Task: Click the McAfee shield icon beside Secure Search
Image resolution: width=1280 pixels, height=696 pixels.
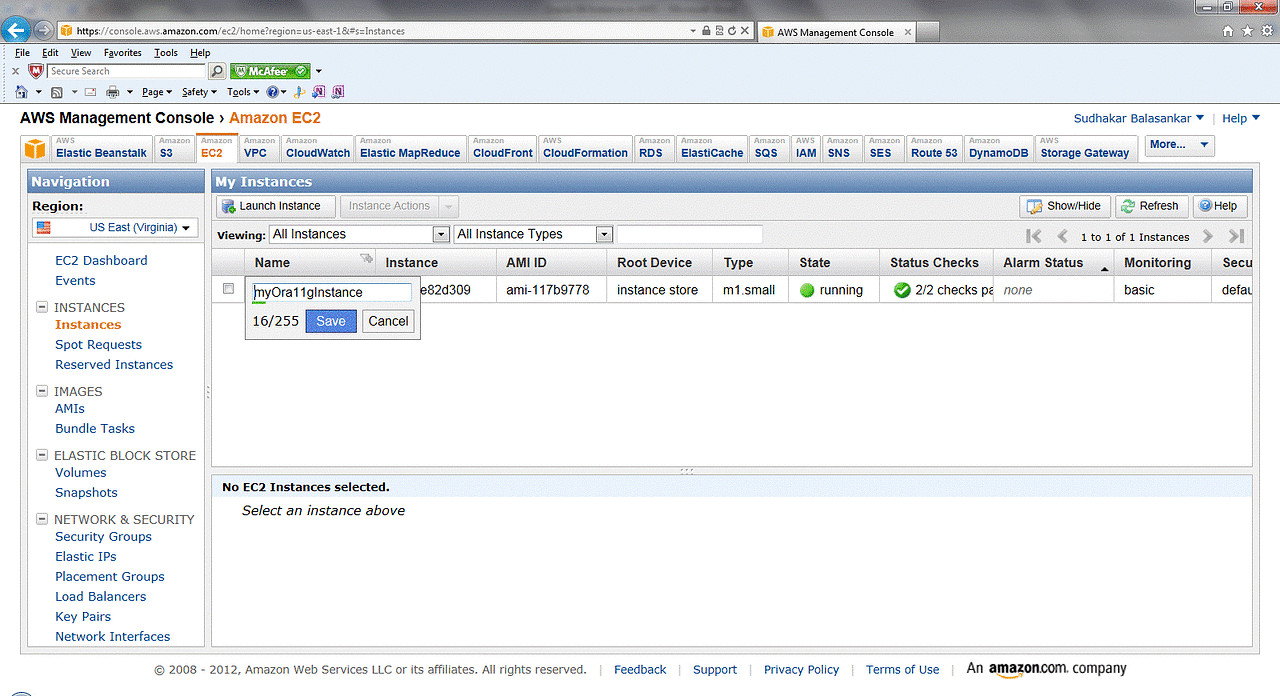Action: point(36,71)
